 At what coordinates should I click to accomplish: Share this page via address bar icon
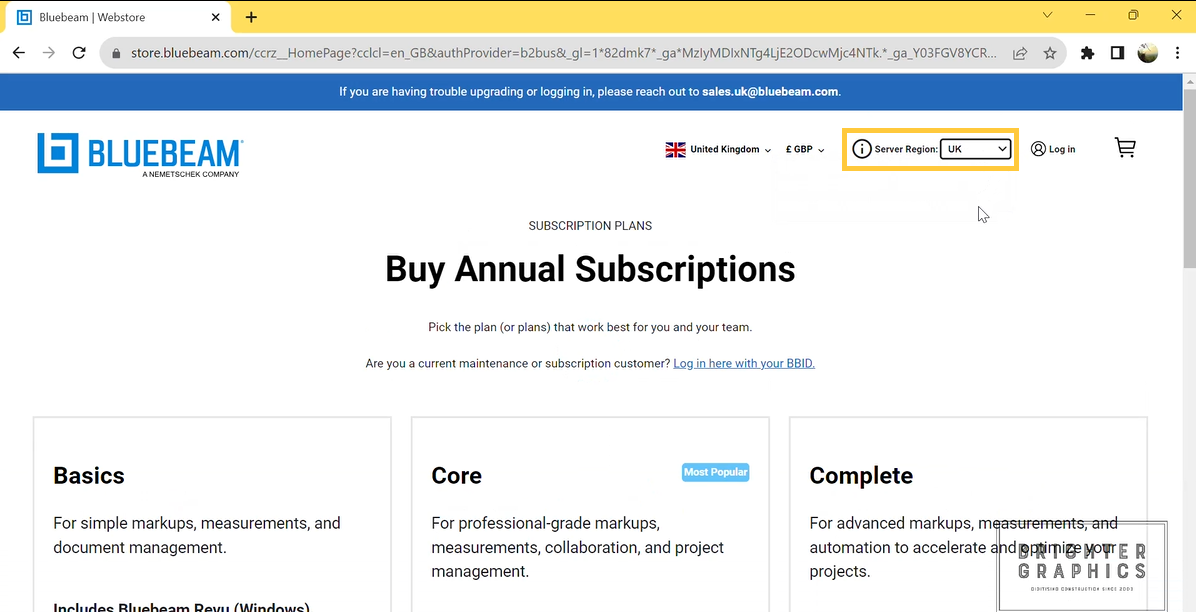click(1020, 53)
